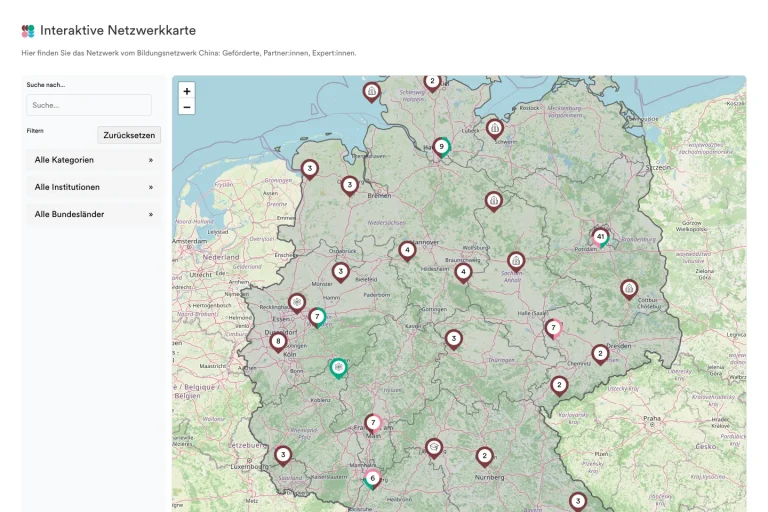Zoom out with the minus button

coord(187,107)
